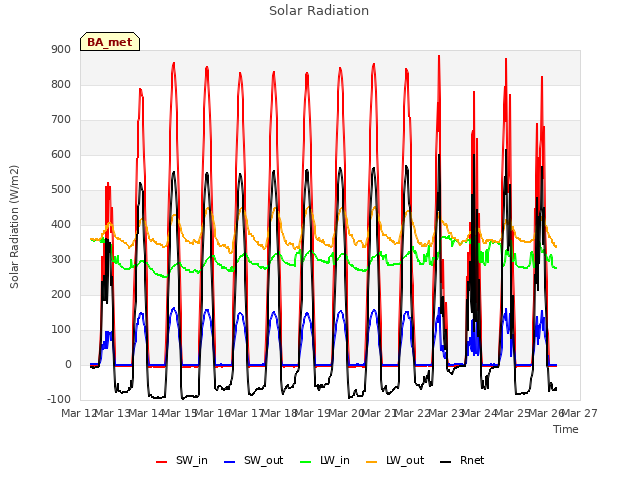Click the 900 y-axis tick label

[x=61, y=49]
